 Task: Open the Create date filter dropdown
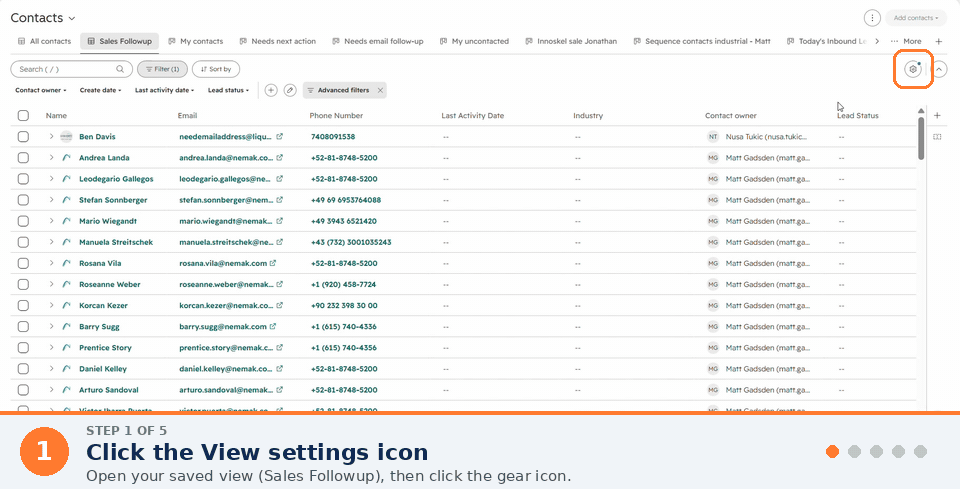coord(100,90)
